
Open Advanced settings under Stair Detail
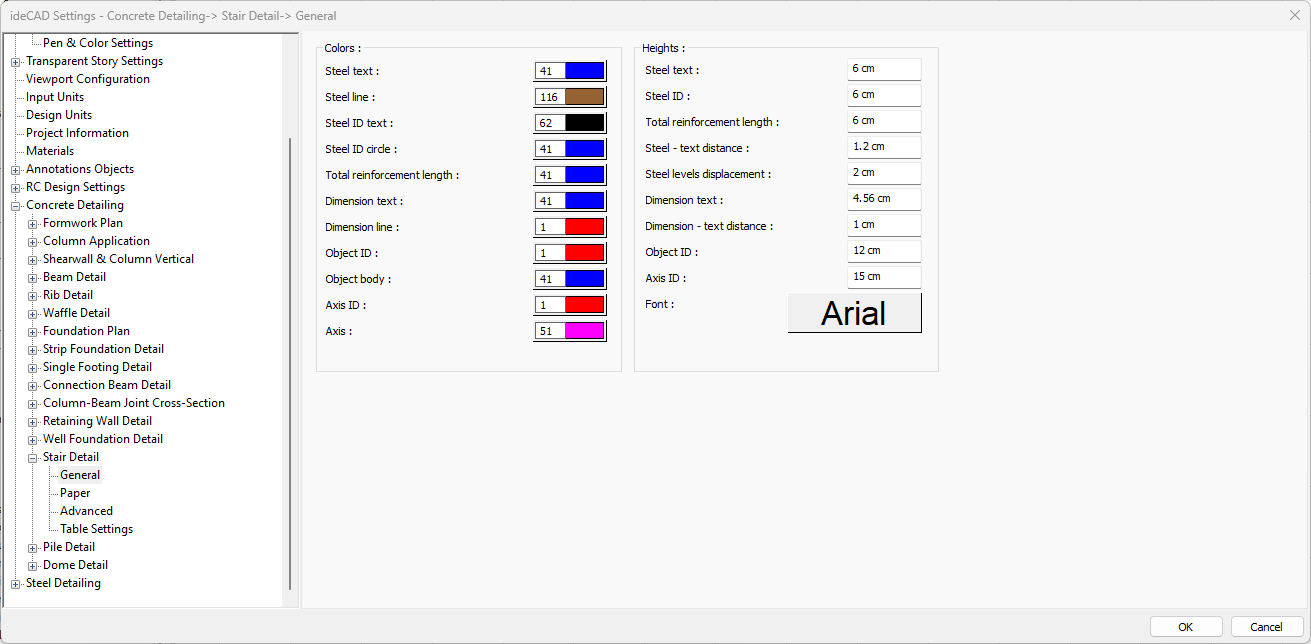(x=86, y=511)
